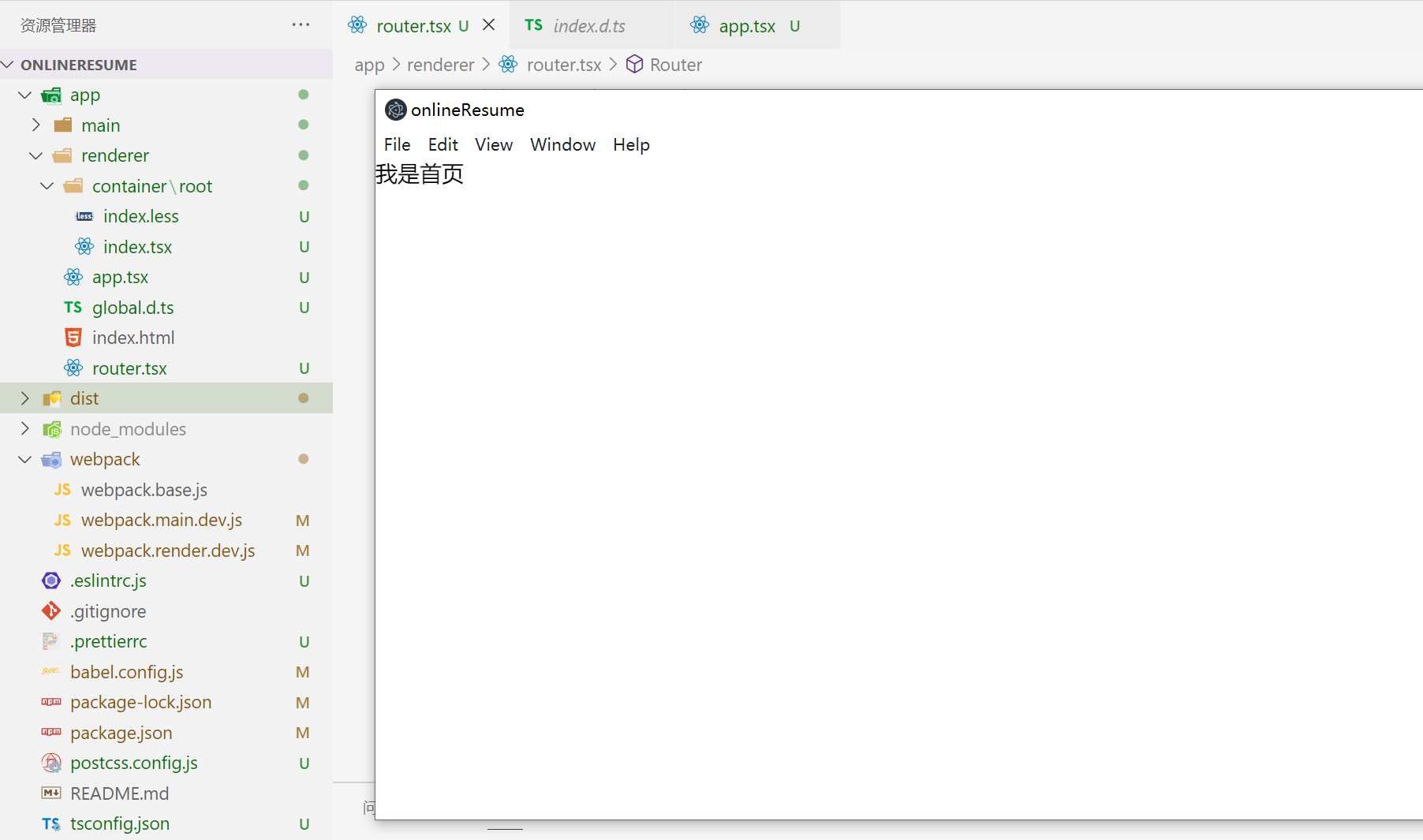
Task: Click the TS icon of global.d.ts
Action: click(73, 308)
